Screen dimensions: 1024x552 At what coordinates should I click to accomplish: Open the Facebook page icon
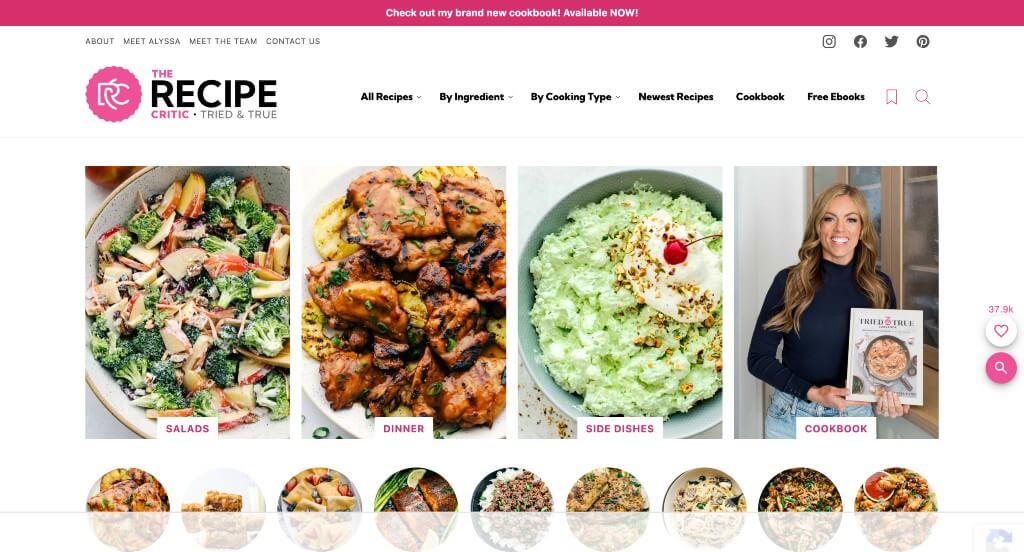coord(860,42)
